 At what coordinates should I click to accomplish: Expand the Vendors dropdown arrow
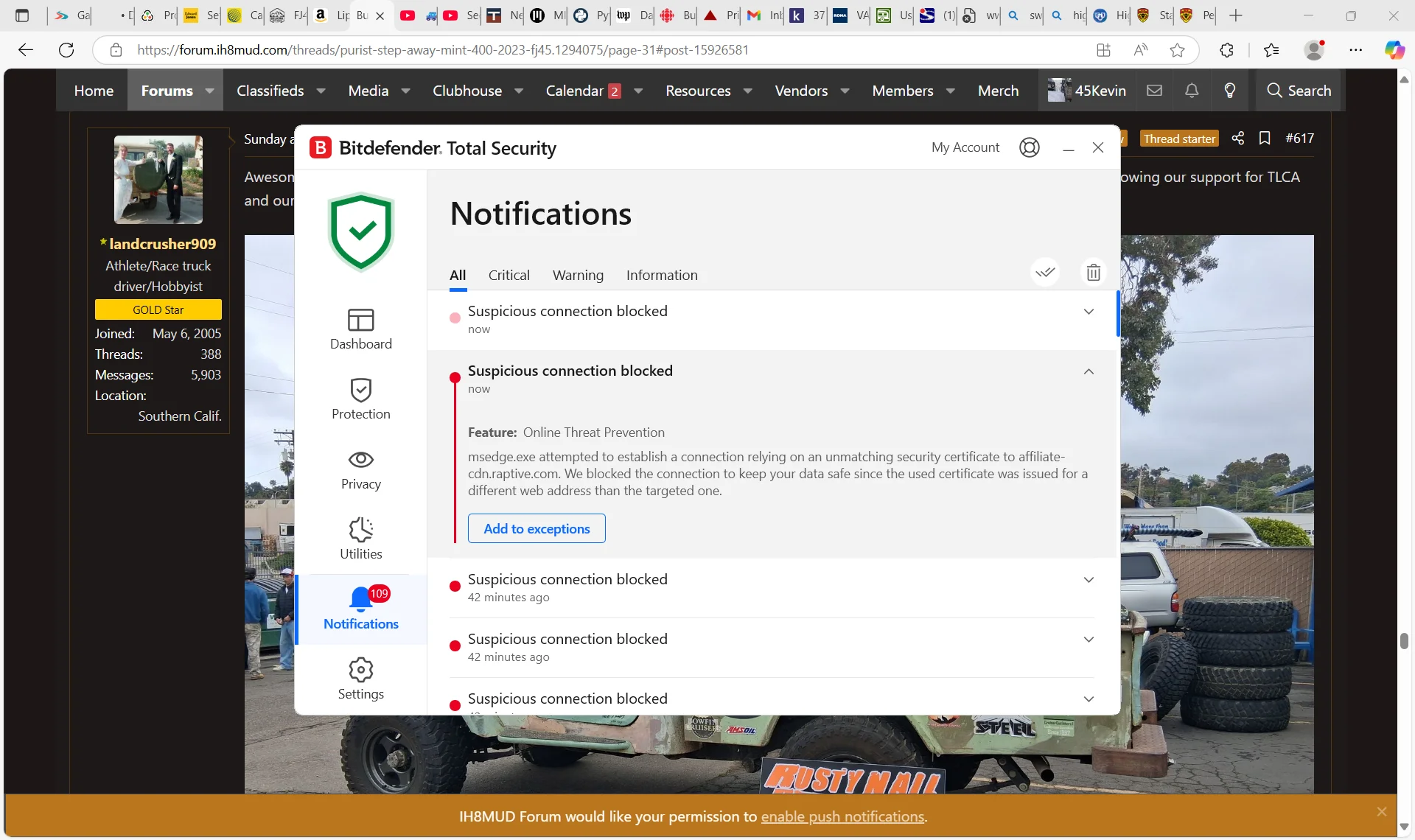845,90
